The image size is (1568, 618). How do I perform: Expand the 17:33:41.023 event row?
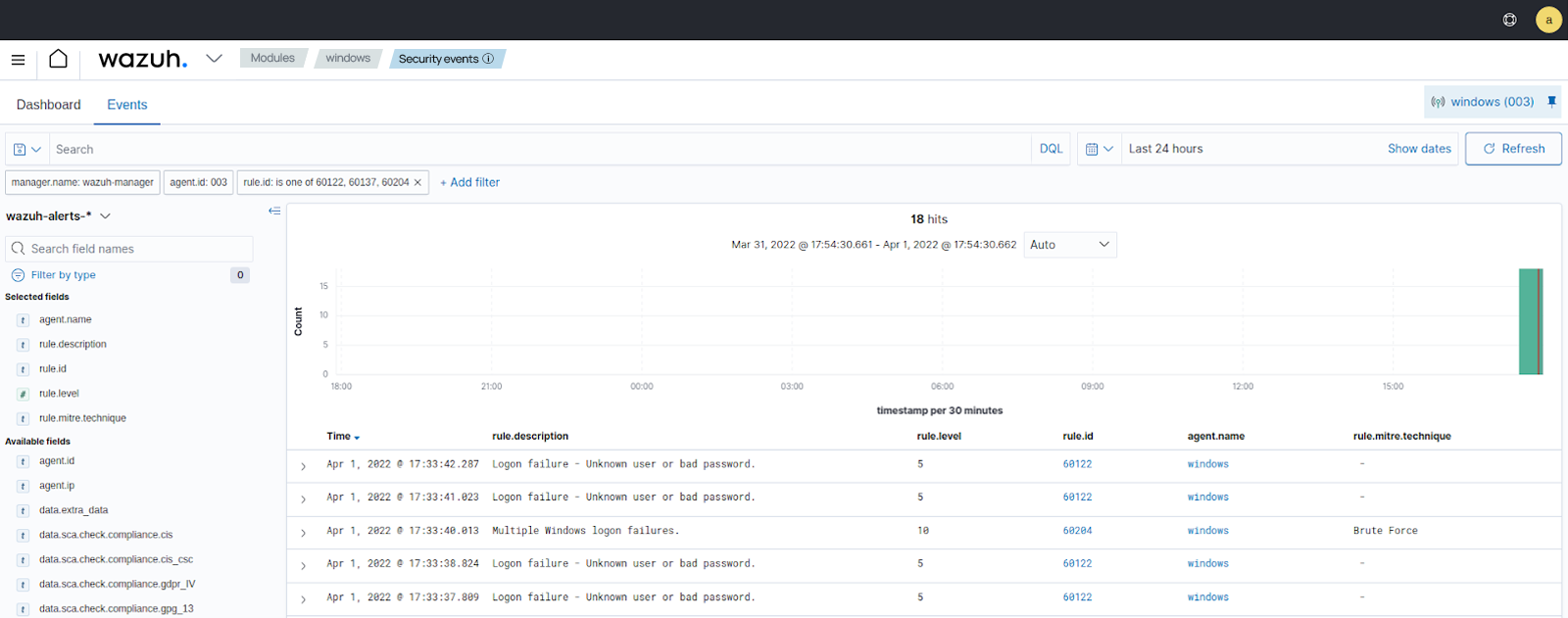coord(303,499)
